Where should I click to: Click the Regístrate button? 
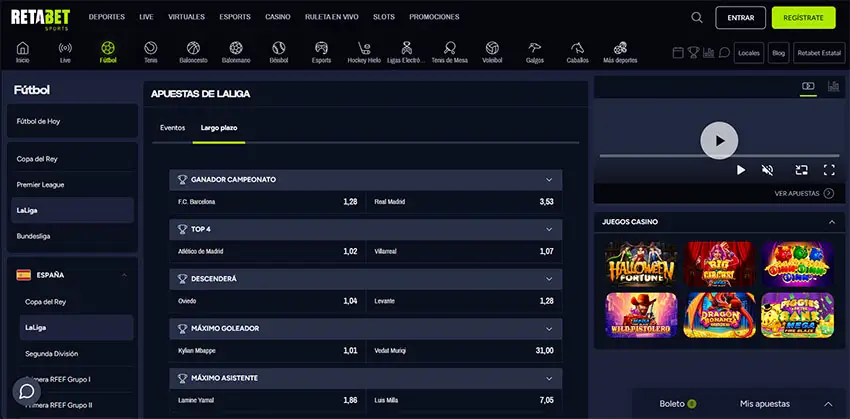[803, 18]
